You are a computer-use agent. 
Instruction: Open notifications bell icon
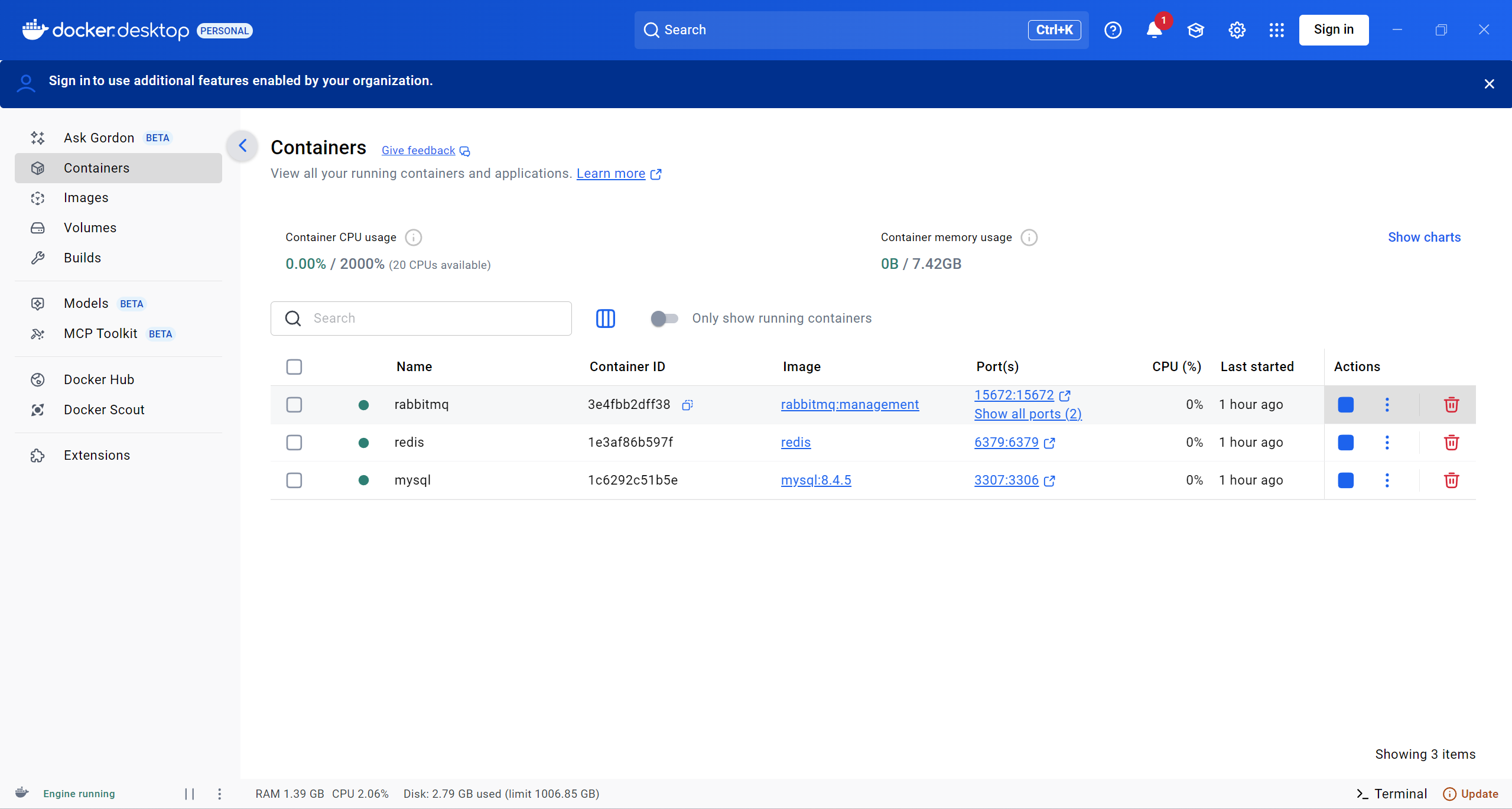[x=1154, y=30]
